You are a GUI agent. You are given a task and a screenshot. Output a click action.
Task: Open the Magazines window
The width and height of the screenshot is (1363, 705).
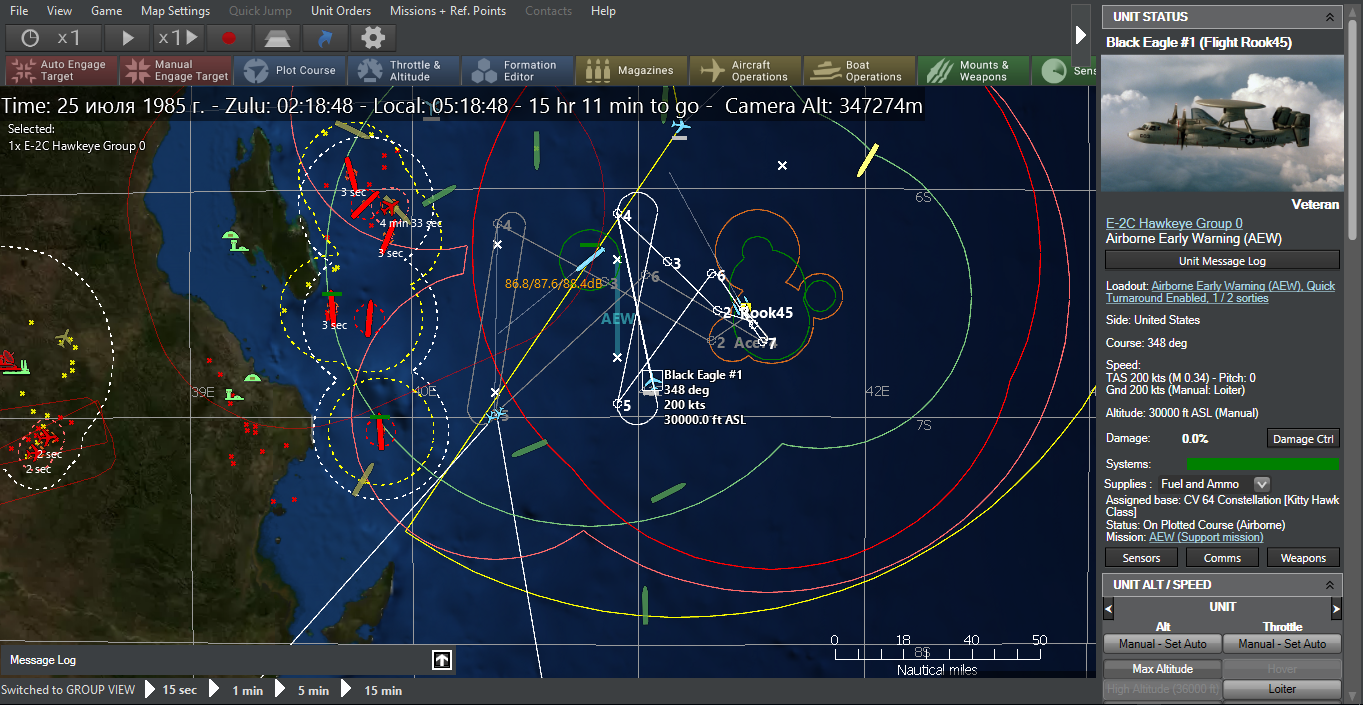click(x=632, y=71)
